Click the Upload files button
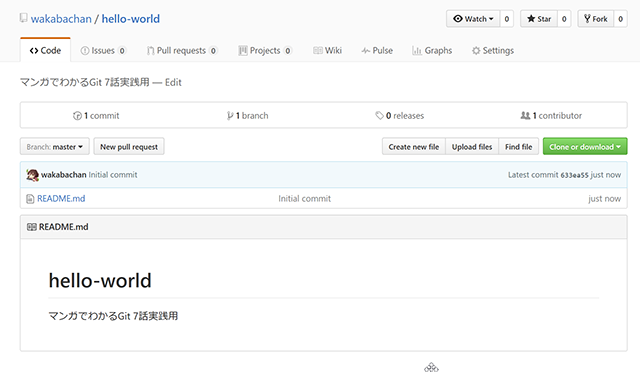640x372 pixels. tap(472, 147)
